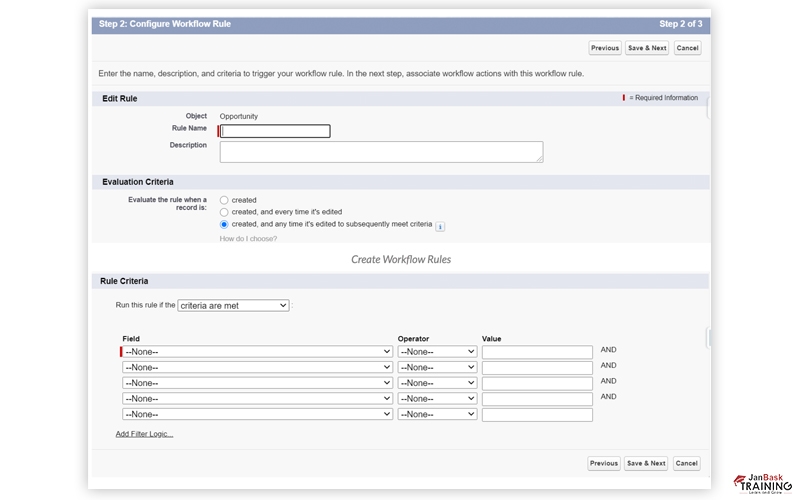Image resolution: width=800 pixels, height=500 pixels.
Task: Focus the Rule Name input field
Action: (275, 131)
